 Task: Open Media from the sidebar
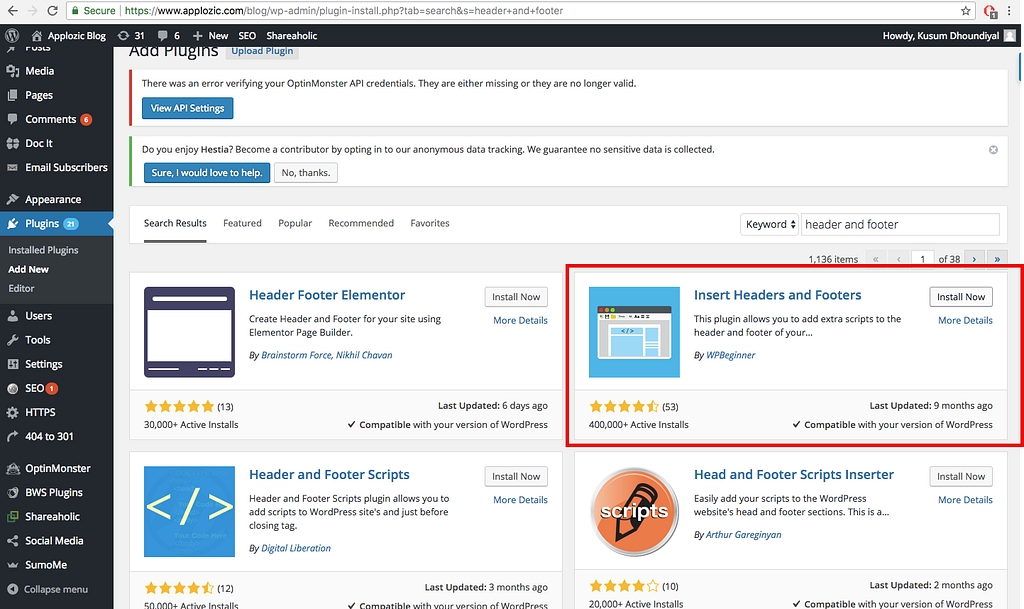point(39,71)
